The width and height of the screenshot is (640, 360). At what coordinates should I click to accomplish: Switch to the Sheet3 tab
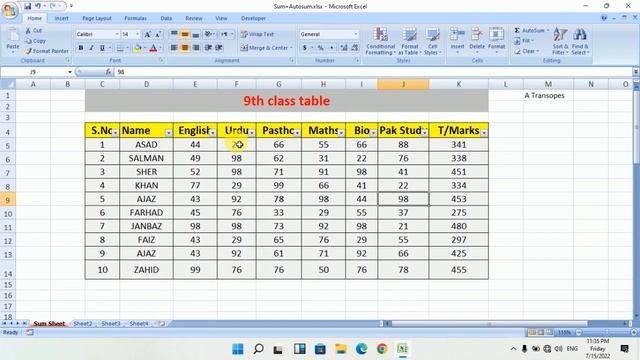point(111,324)
